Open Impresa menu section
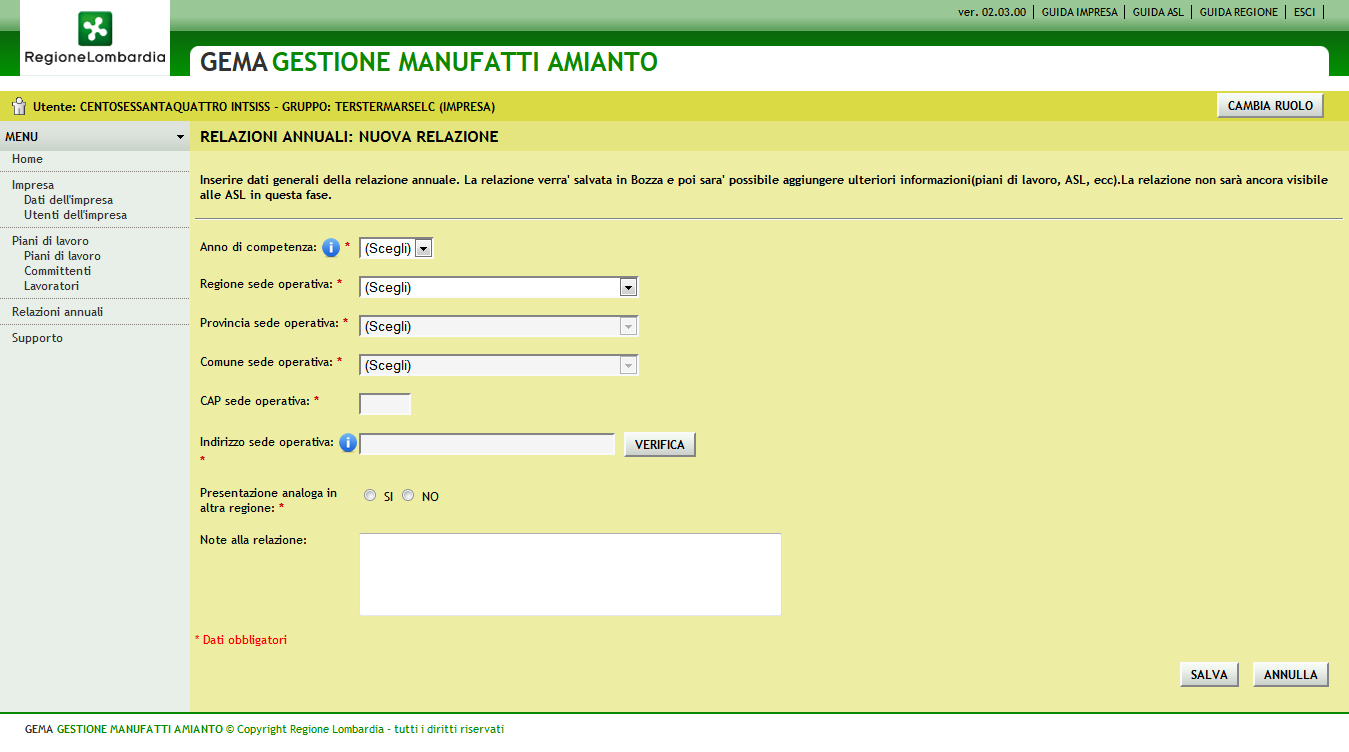This screenshot has height=752, width=1349. pyautogui.click(x=33, y=185)
